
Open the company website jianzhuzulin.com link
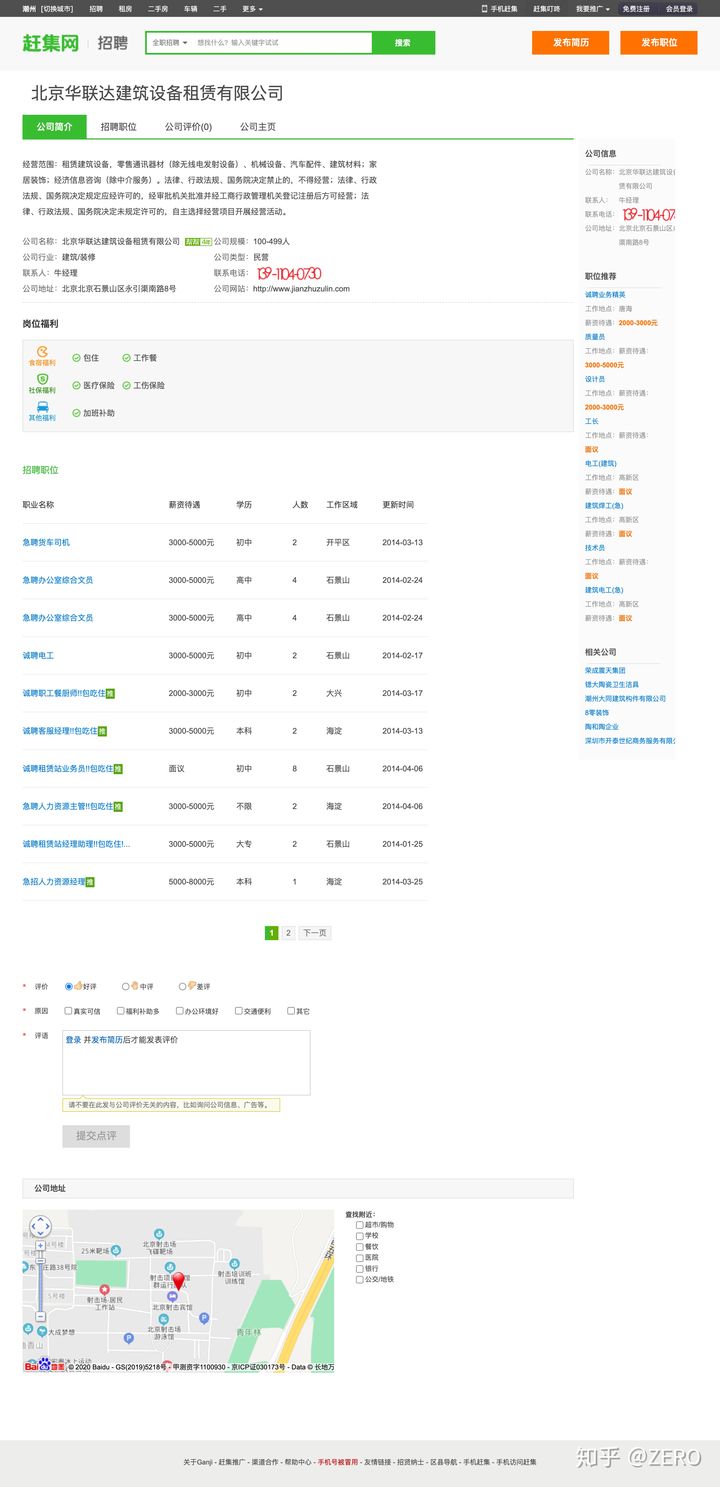301,289
